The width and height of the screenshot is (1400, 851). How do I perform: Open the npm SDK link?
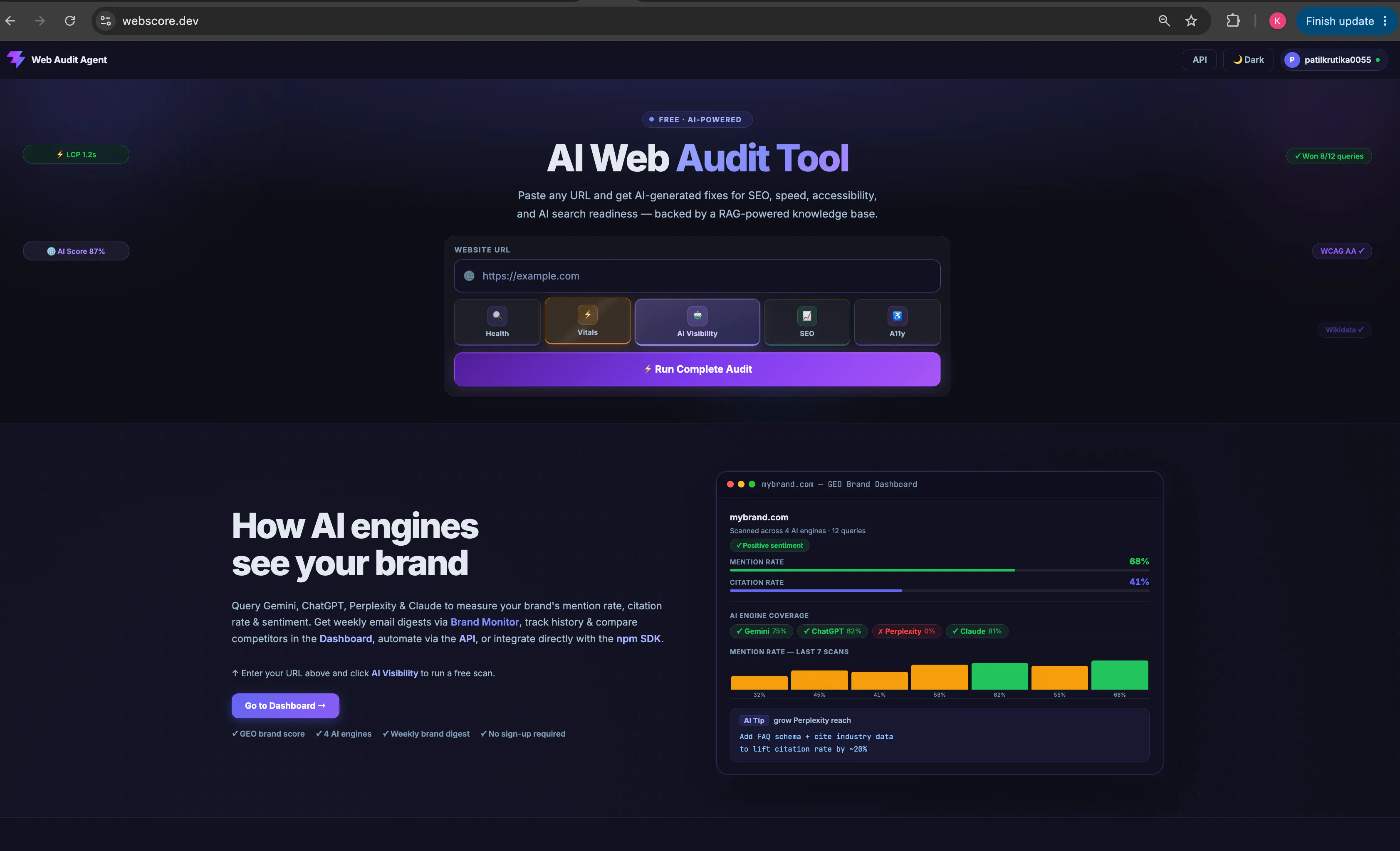[638, 638]
